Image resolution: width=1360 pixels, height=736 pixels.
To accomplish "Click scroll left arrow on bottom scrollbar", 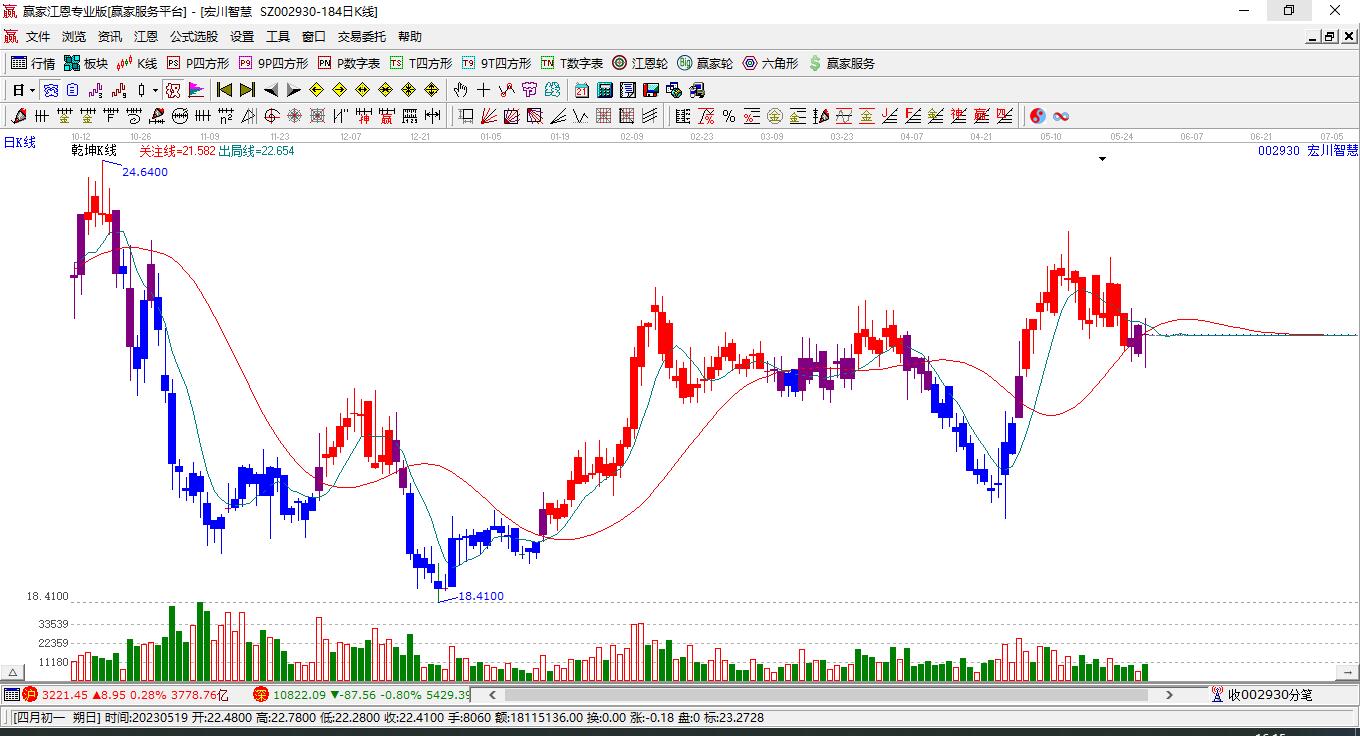I will pos(492,694).
